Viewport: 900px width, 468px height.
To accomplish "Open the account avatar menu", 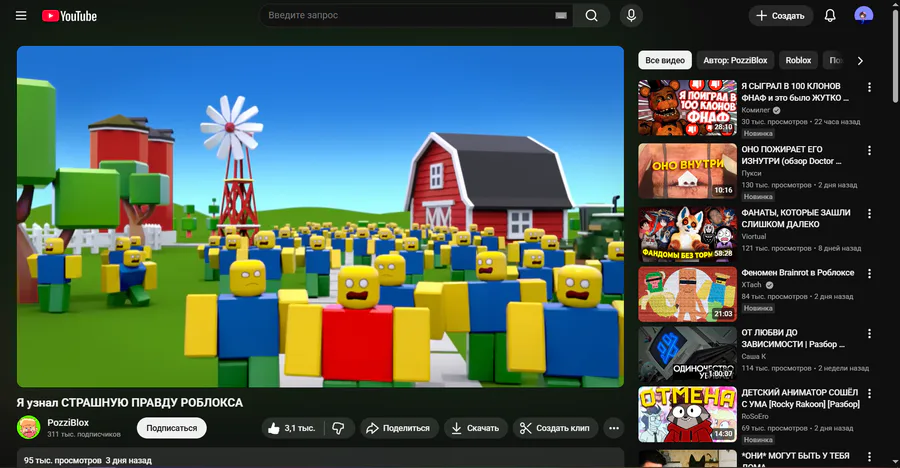I will (x=863, y=16).
